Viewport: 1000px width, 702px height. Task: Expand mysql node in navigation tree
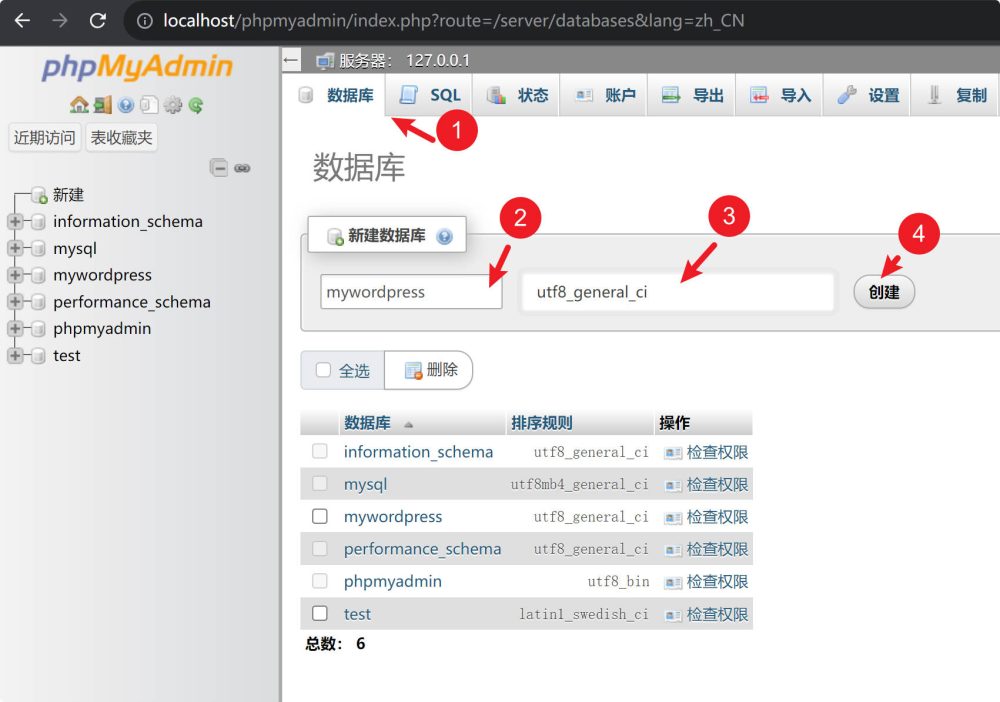click(x=15, y=248)
